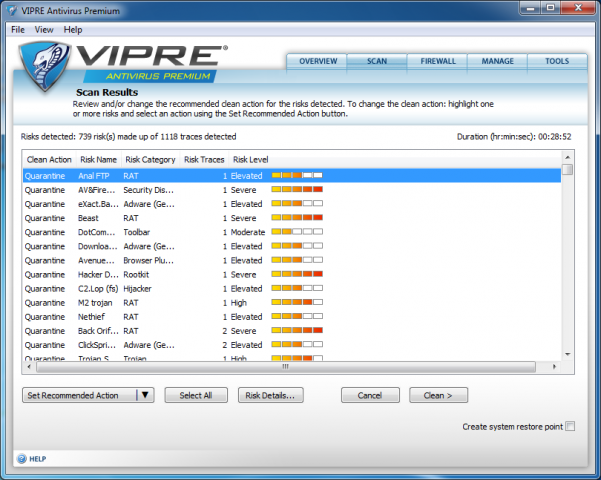Viewport: 601px width, 480px height.
Task: Click the vertical scrollbar thumb
Action: 568,169
